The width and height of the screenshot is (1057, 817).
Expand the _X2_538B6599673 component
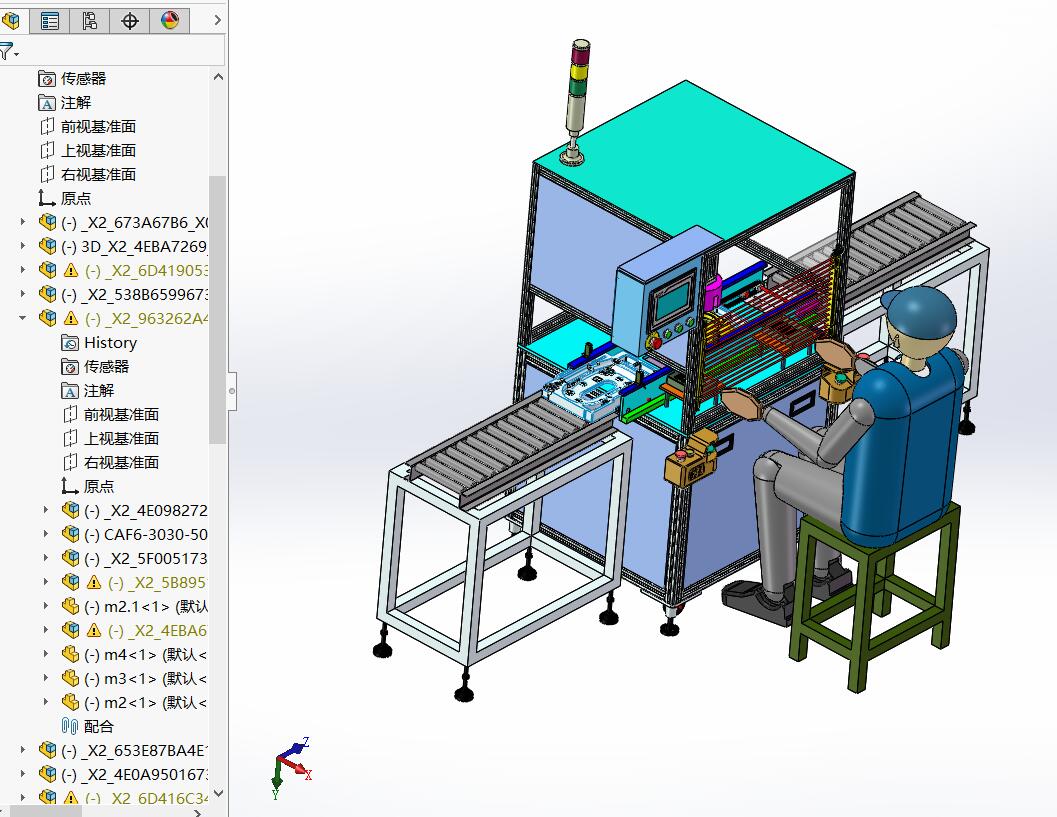click(x=23, y=294)
